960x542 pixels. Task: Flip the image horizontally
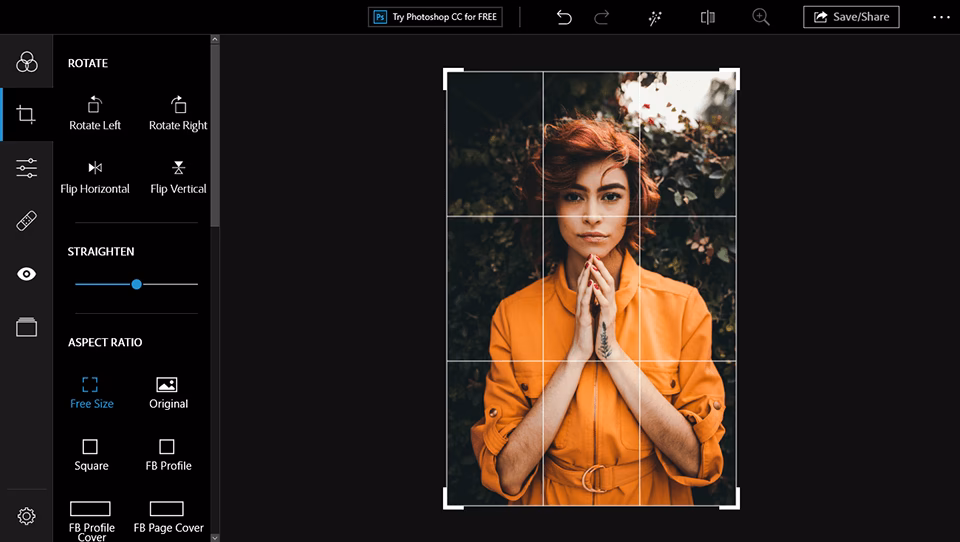click(x=95, y=176)
